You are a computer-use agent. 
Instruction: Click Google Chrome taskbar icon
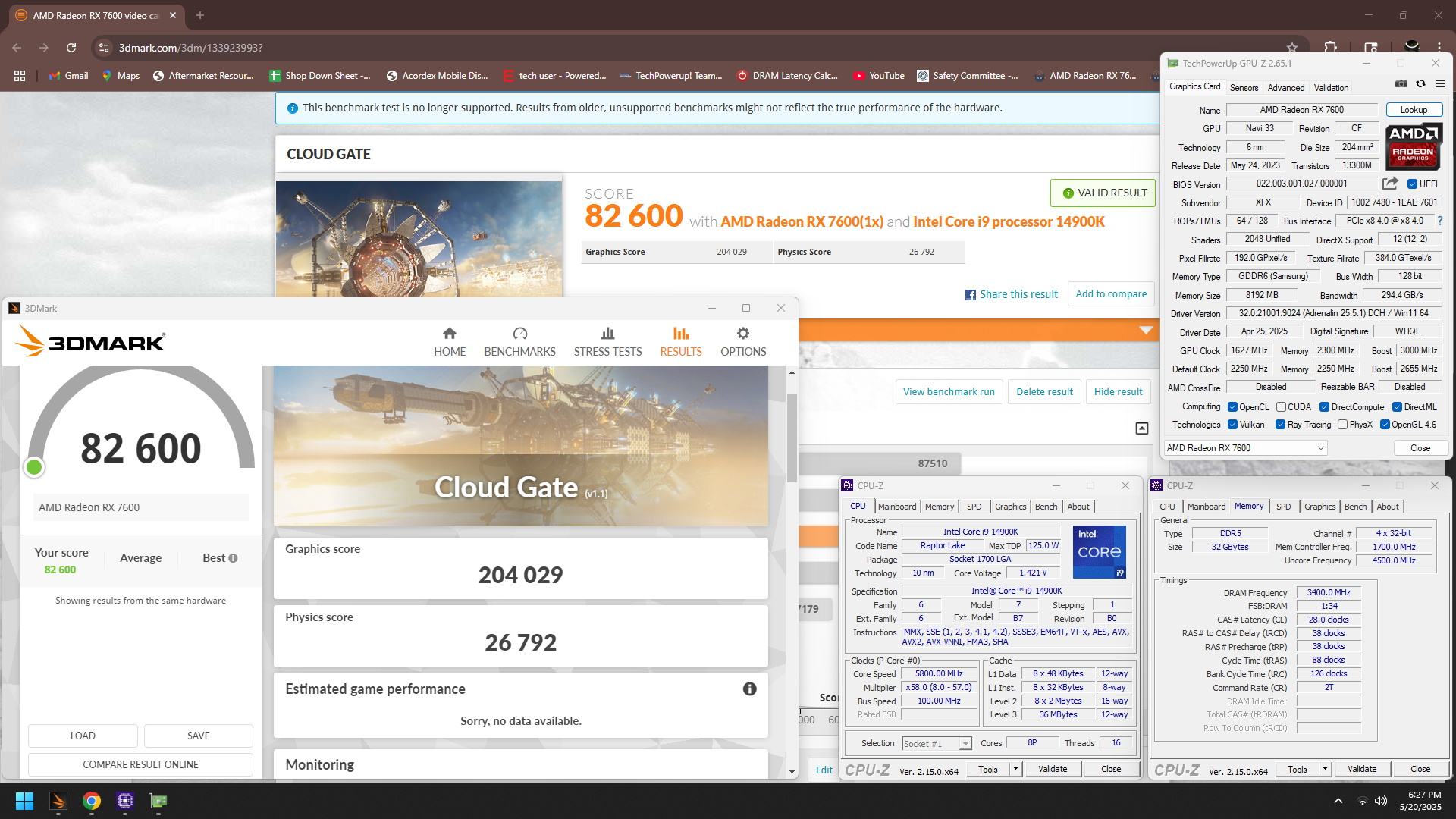[92, 801]
